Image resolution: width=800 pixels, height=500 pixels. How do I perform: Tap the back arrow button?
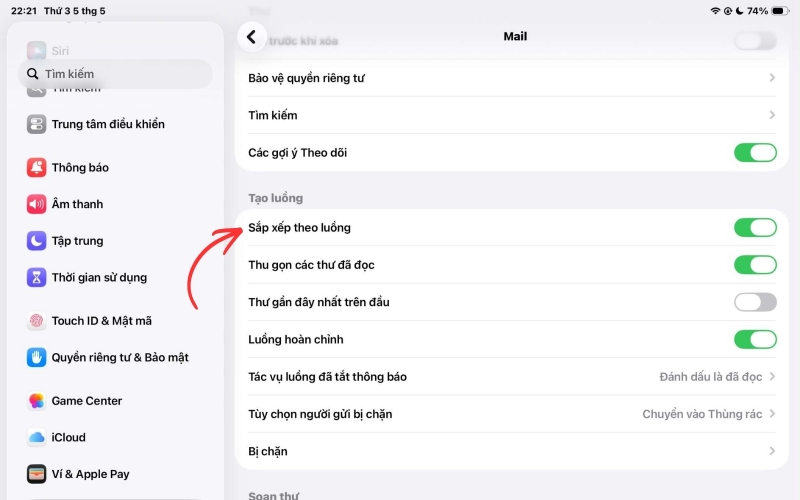point(252,37)
